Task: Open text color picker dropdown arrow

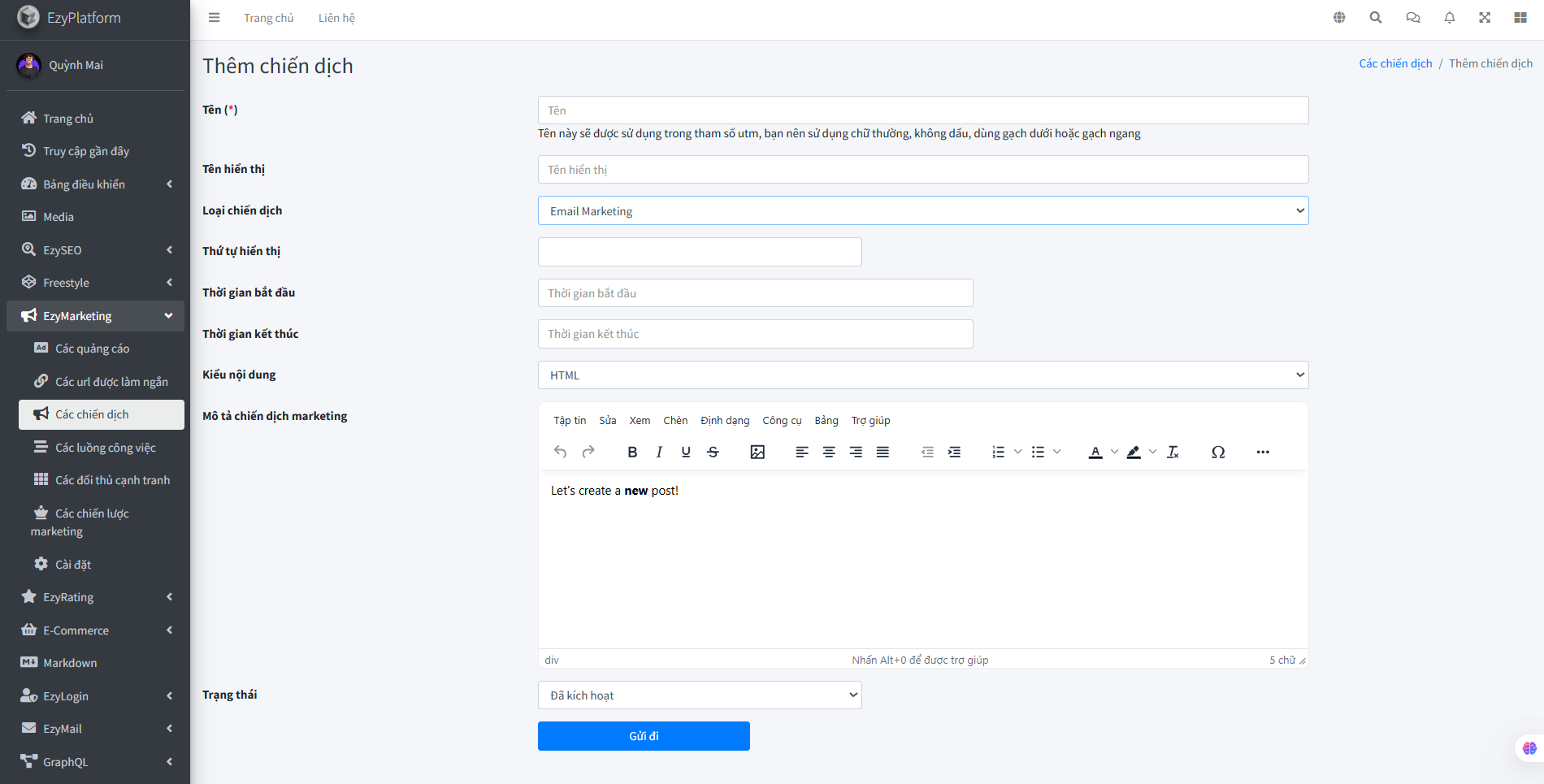Action: [x=1114, y=452]
